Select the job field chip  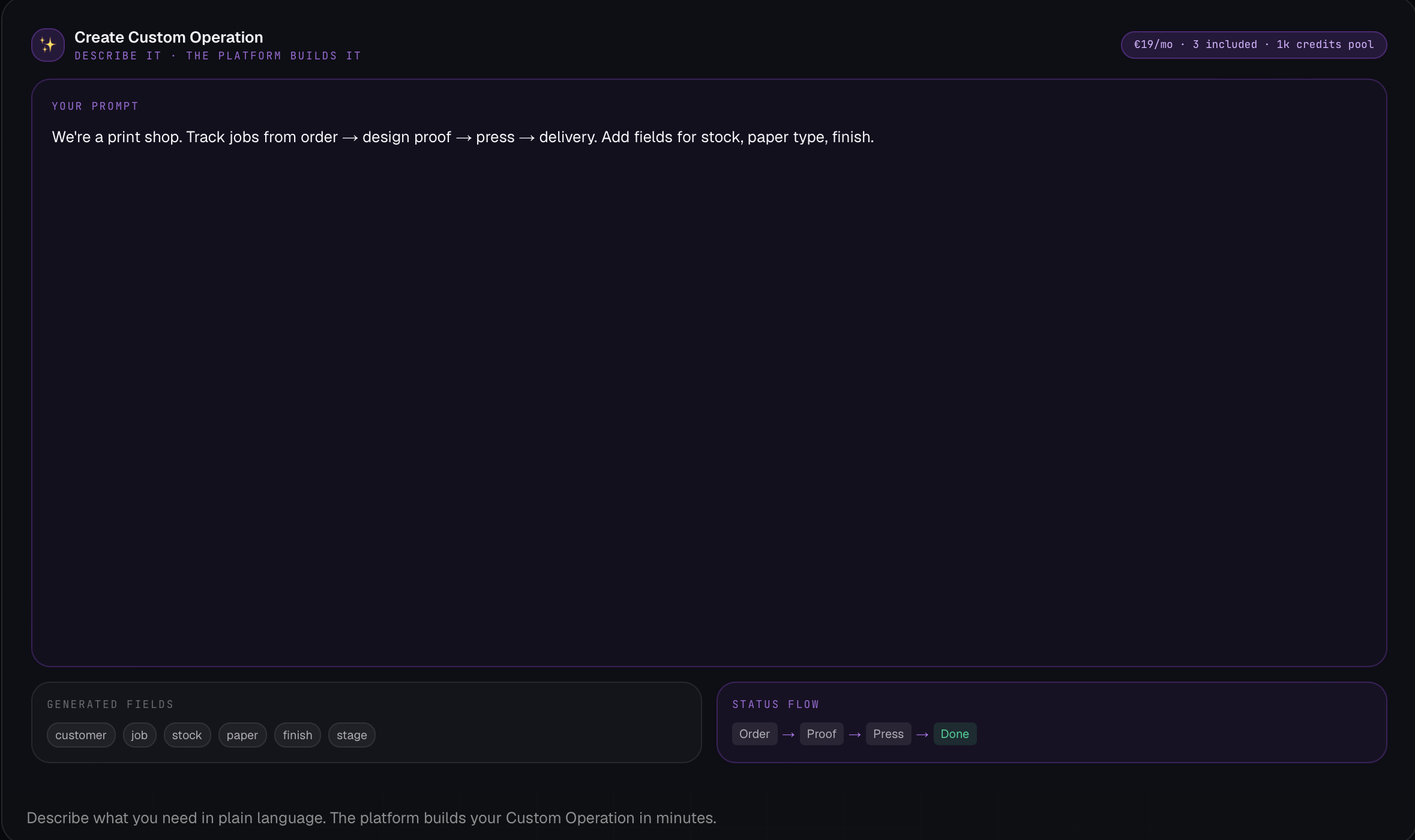coord(139,735)
